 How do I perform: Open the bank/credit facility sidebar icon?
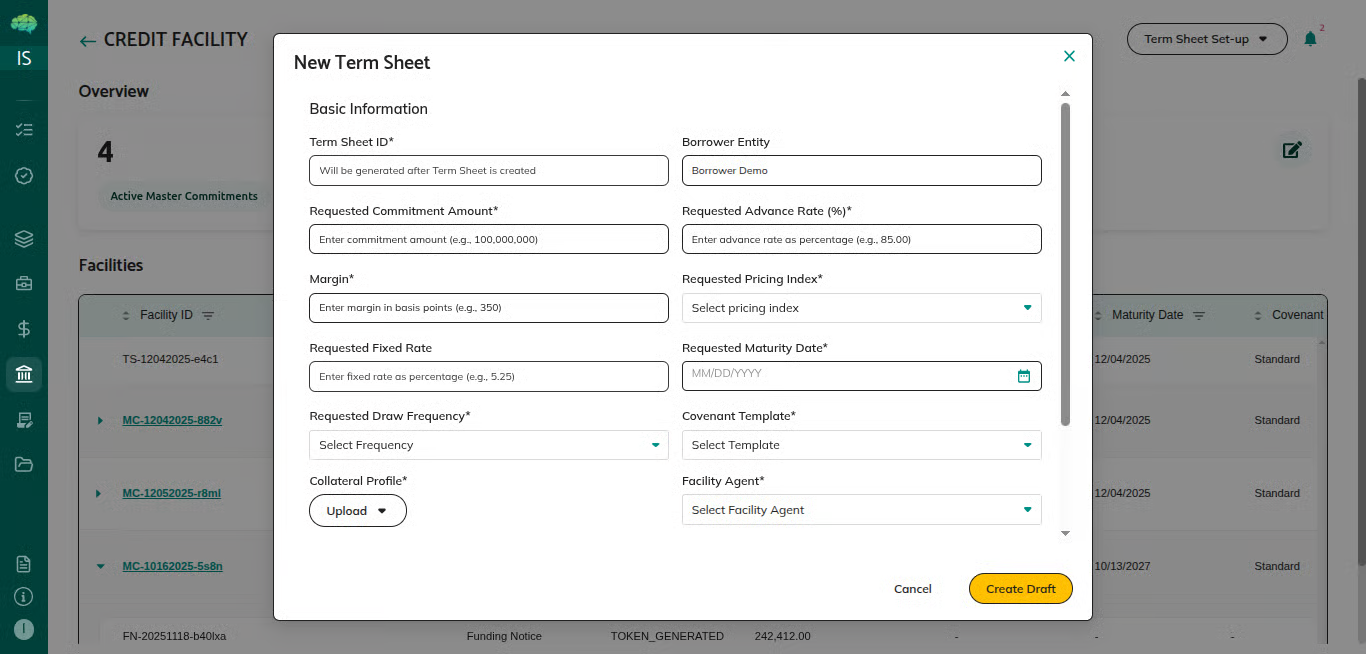coord(24,374)
